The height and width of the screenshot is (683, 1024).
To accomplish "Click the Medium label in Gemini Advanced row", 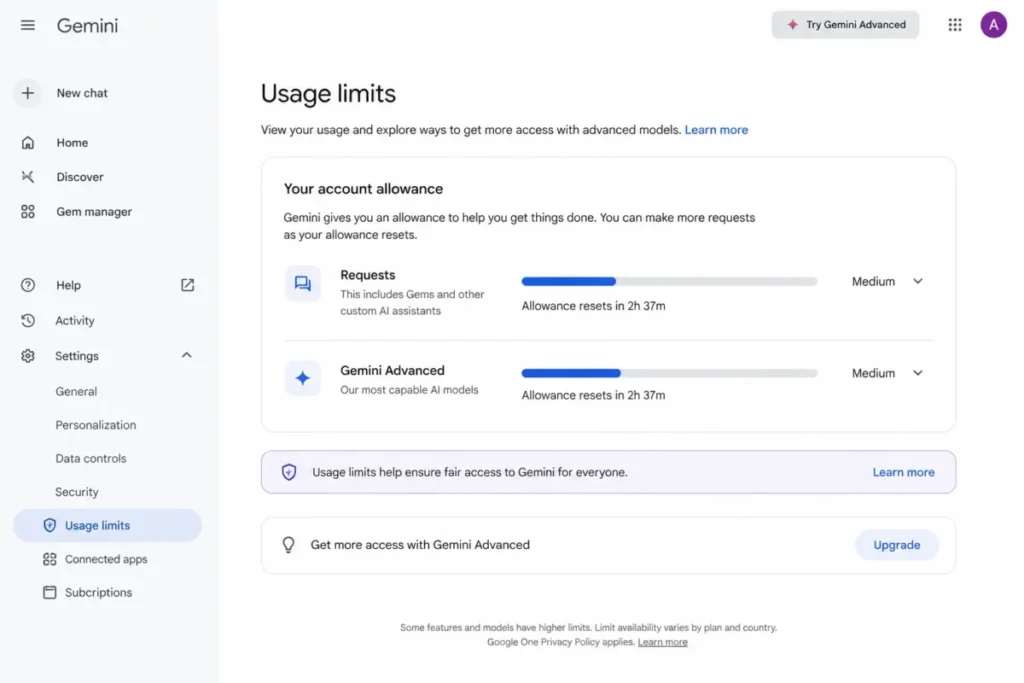I will 873,373.
